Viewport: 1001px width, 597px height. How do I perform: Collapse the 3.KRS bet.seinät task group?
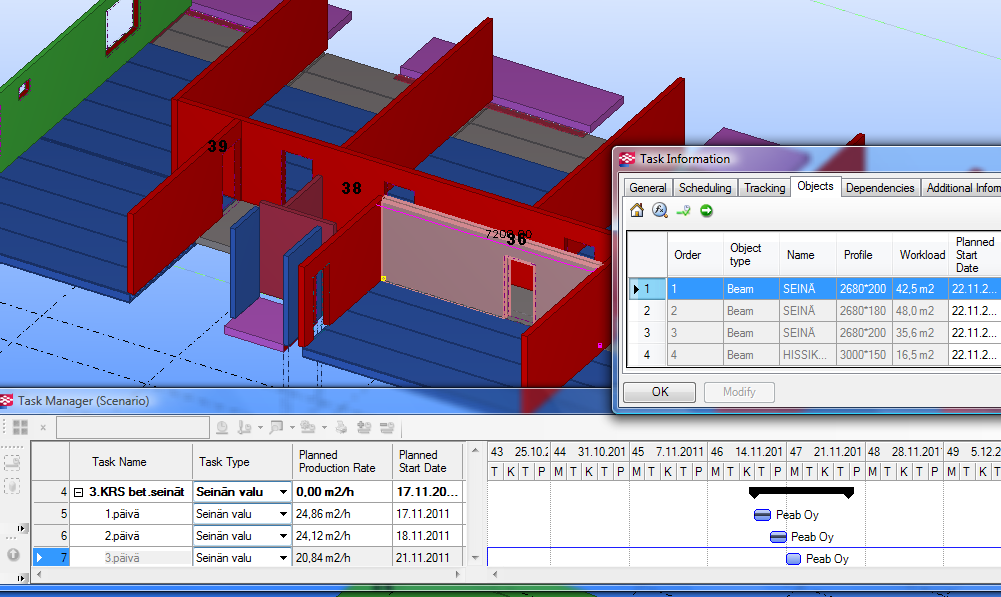(x=79, y=492)
